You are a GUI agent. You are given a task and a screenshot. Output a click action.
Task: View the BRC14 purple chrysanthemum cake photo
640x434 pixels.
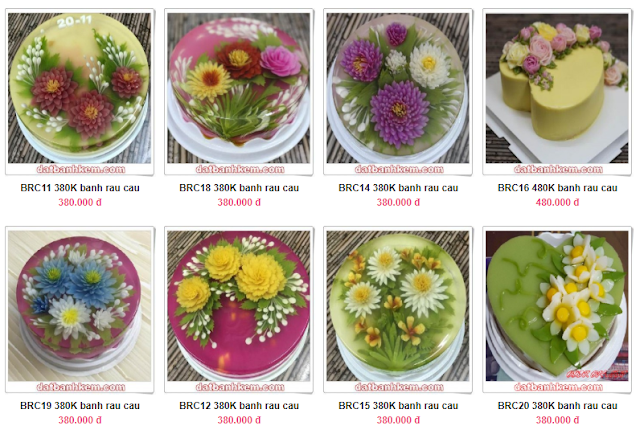pos(398,92)
